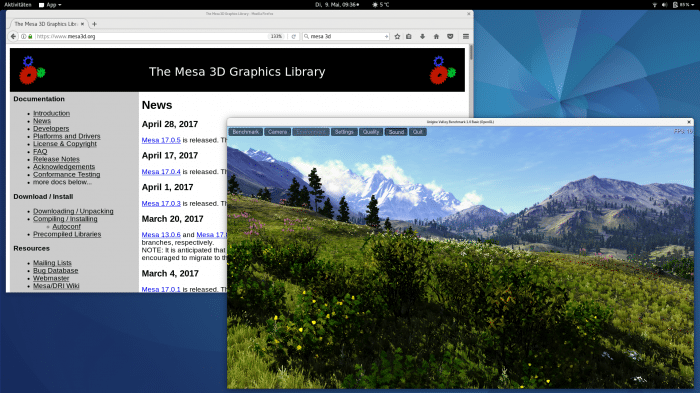Image resolution: width=700 pixels, height=393 pixels.
Task: Open the Firefox downloads arrow
Action: pyautogui.click(x=422, y=37)
